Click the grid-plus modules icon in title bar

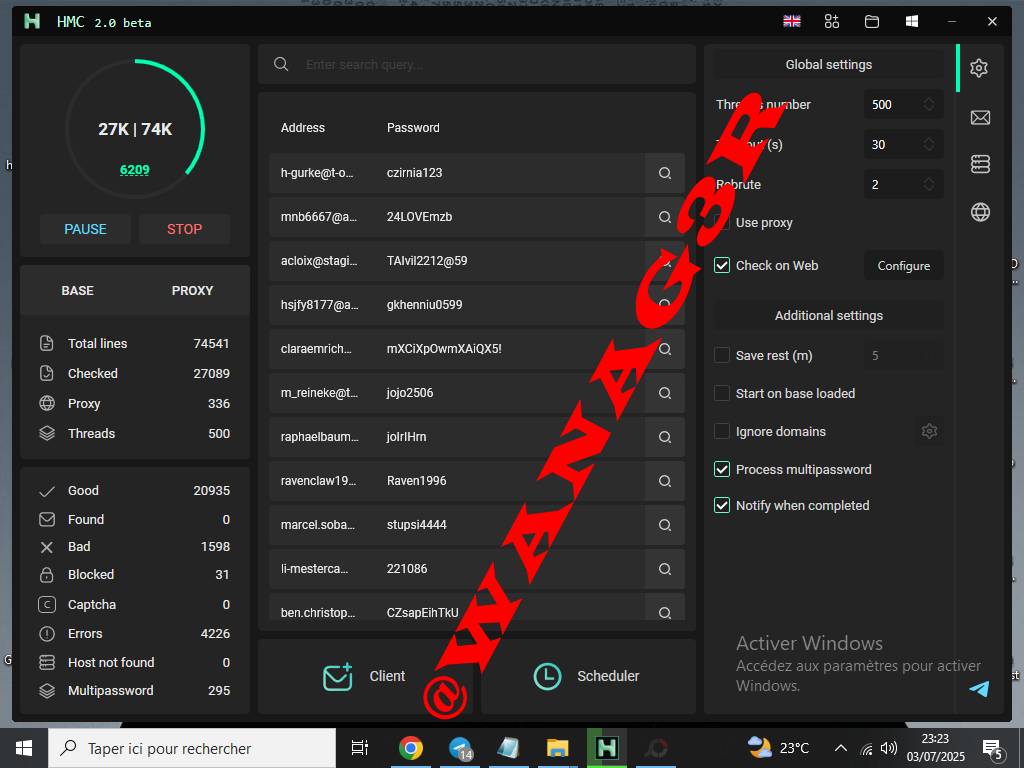tap(831, 22)
